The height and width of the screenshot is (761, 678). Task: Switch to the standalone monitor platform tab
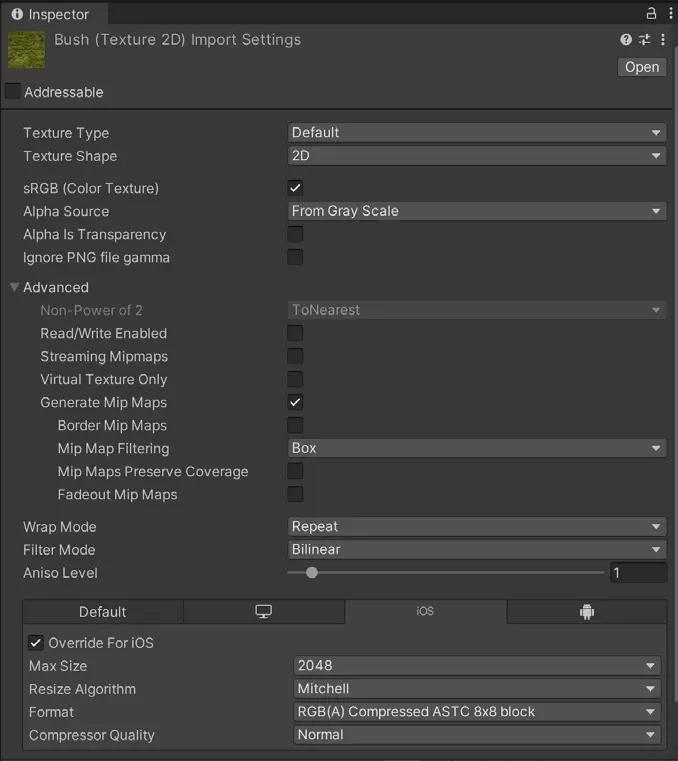point(264,612)
